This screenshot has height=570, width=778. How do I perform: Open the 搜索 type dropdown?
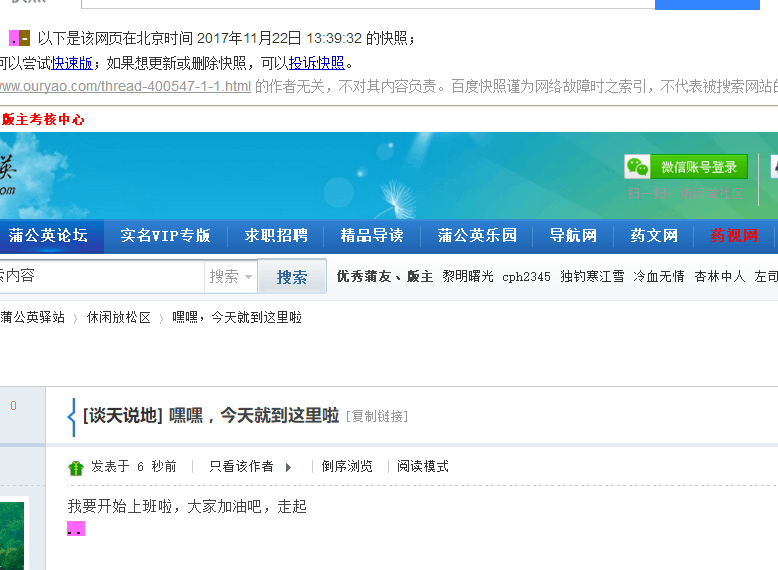[231, 276]
